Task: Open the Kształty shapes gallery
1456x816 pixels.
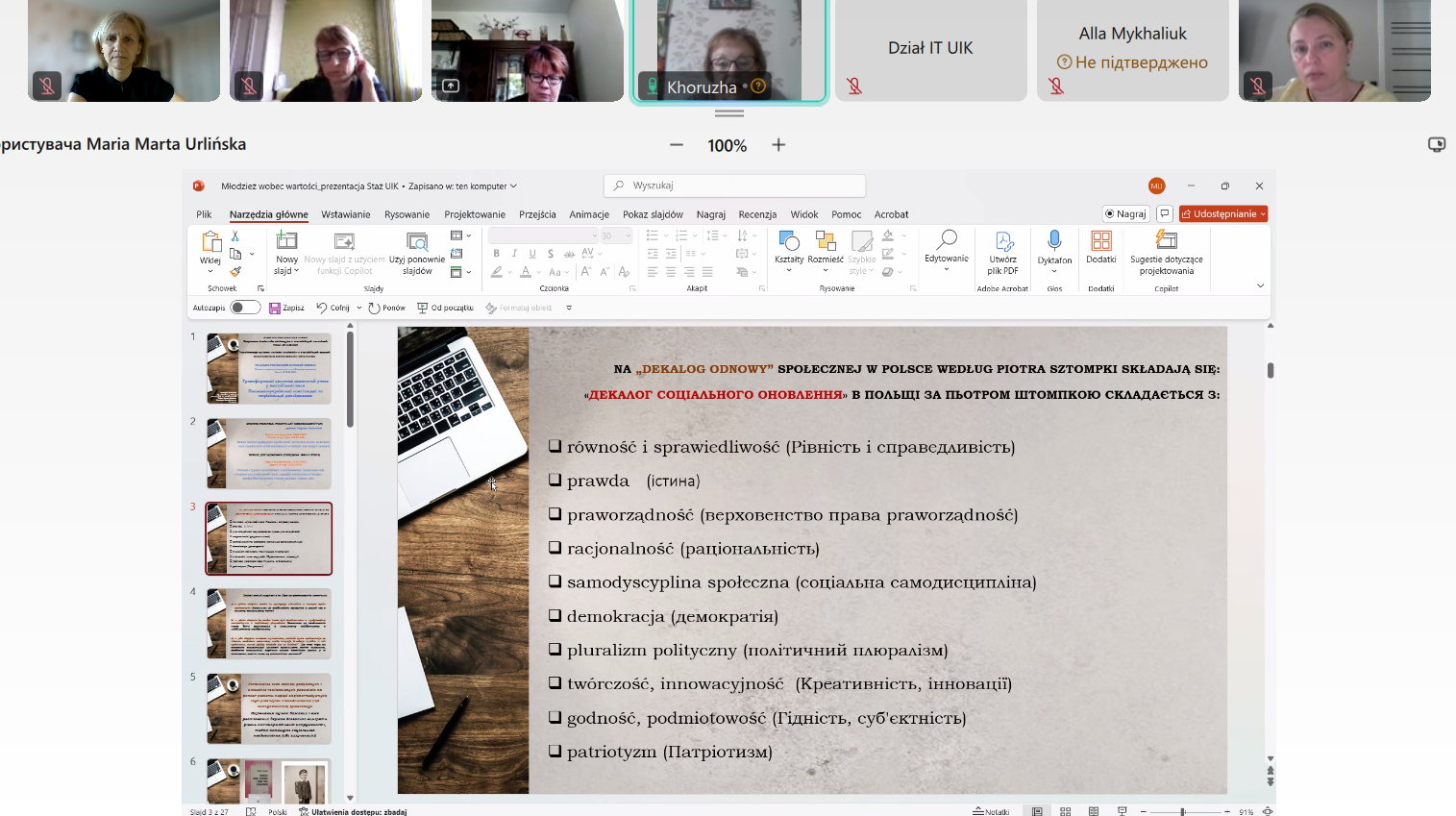Action: coord(789,241)
